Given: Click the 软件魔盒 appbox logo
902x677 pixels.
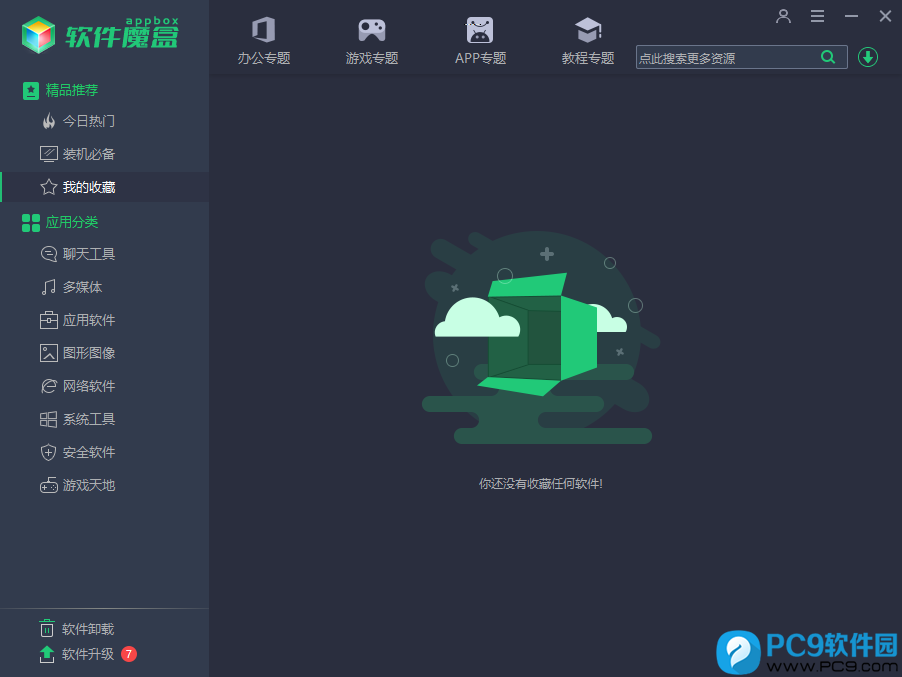Looking at the screenshot, I should (x=100, y=35).
